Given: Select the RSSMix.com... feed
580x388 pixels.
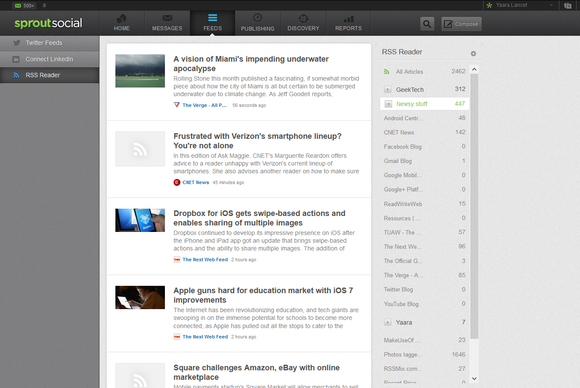Looking at the screenshot, I should (425, 369).
